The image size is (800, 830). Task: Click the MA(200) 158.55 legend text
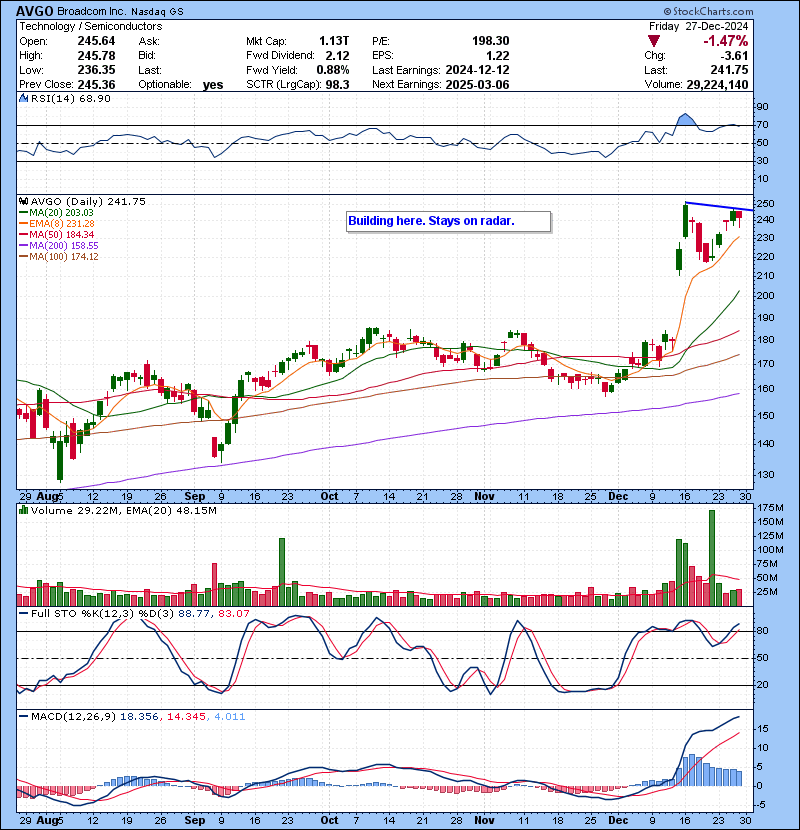pyautogui.click(x=64, y=246)
